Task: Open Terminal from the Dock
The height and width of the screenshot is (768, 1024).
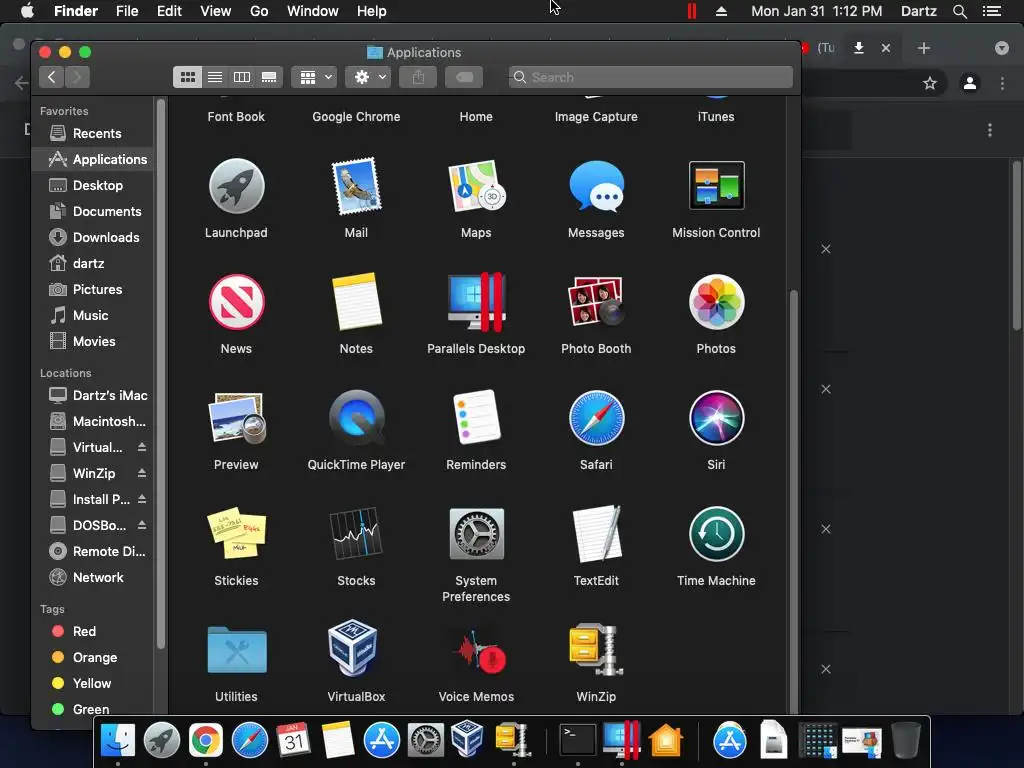Action: pyautogui.click(x=578, y=740)
